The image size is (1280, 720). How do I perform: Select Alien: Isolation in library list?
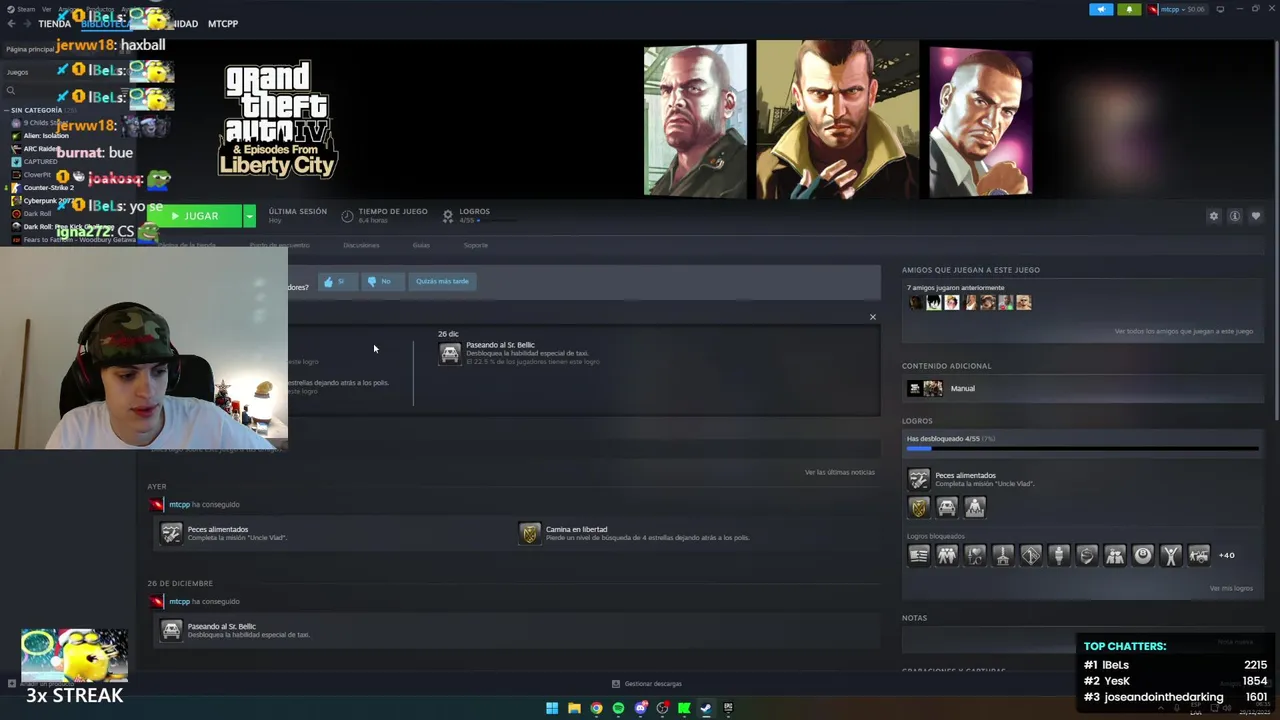pos(46,135)
